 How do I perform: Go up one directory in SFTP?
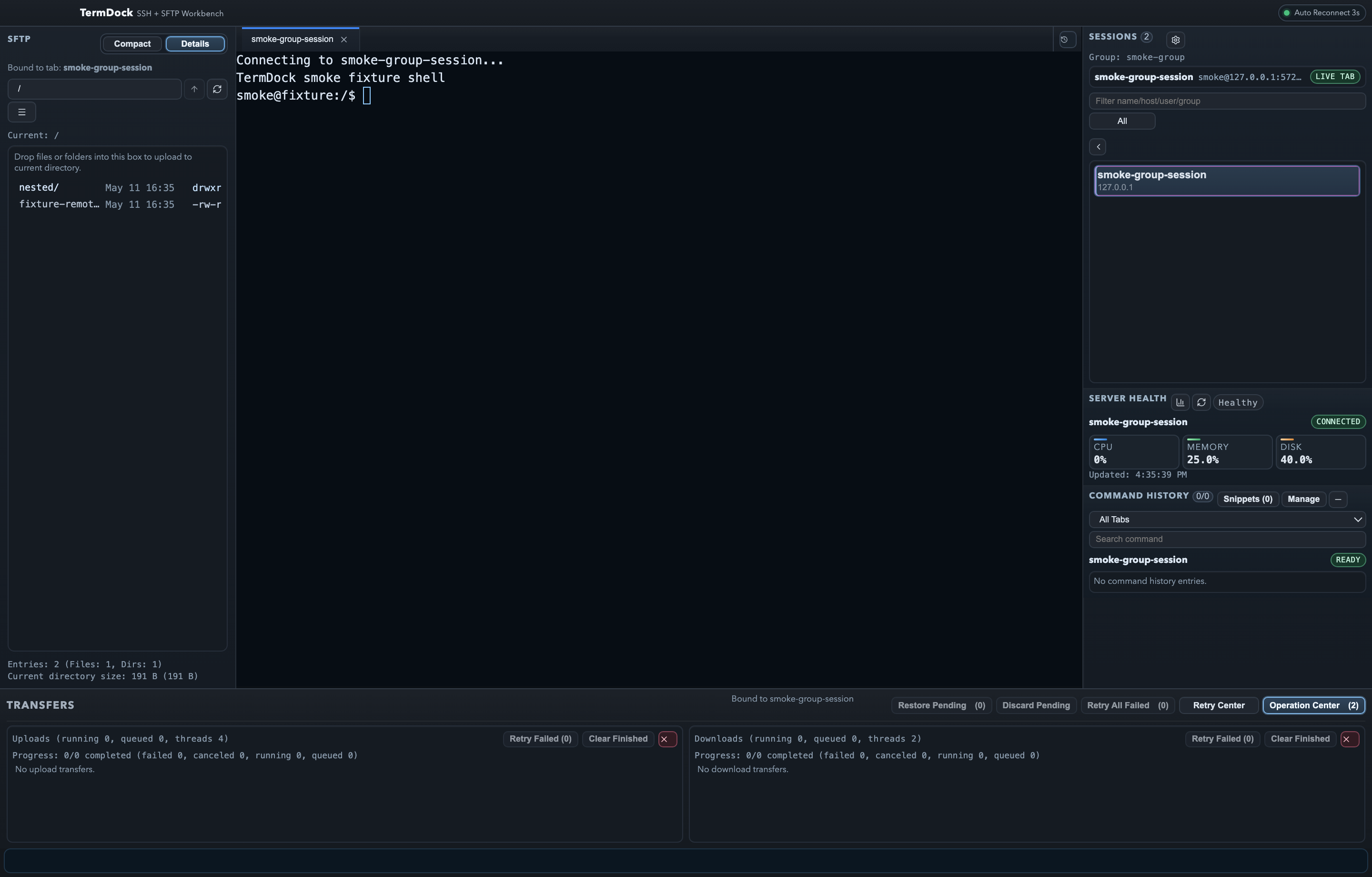click(x=194, y=89)
